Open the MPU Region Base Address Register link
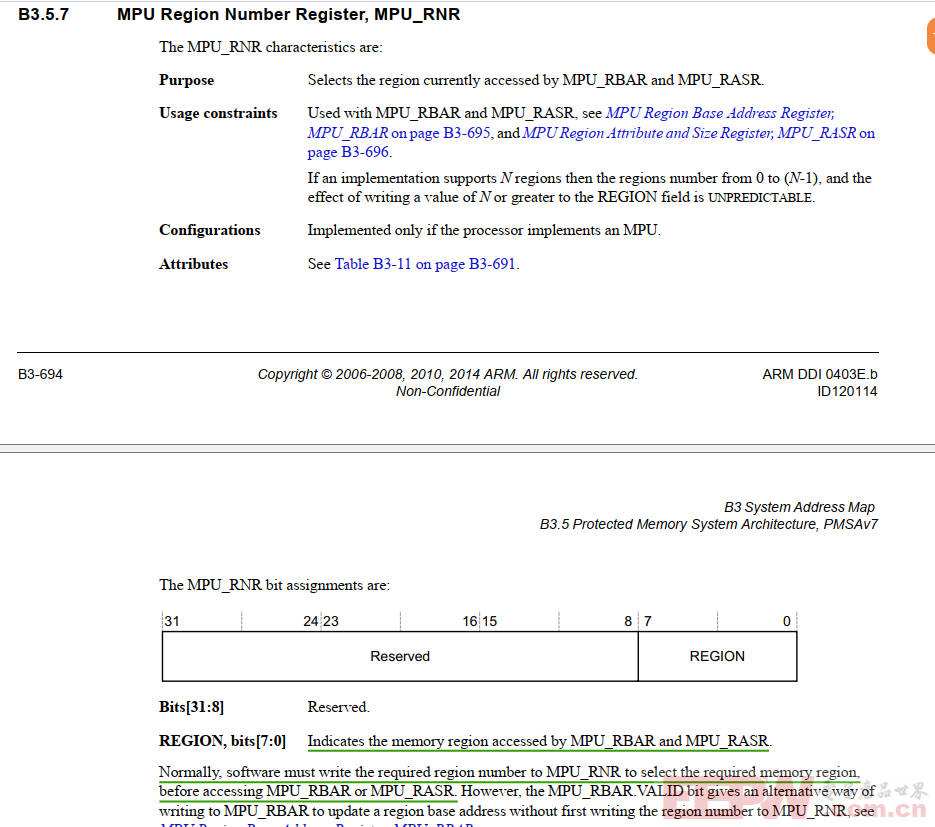This screenshot has height=827, width=935. click(720, 113)
